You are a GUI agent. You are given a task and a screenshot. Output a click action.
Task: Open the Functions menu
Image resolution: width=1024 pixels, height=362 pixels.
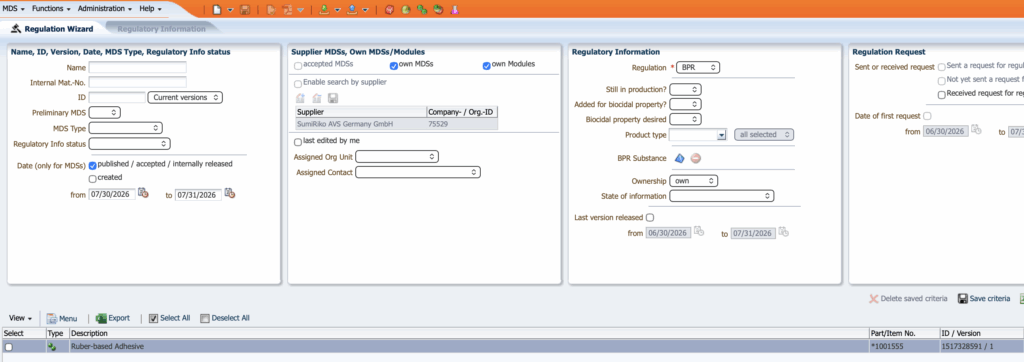pyautogui.click(x=52, y=8)
